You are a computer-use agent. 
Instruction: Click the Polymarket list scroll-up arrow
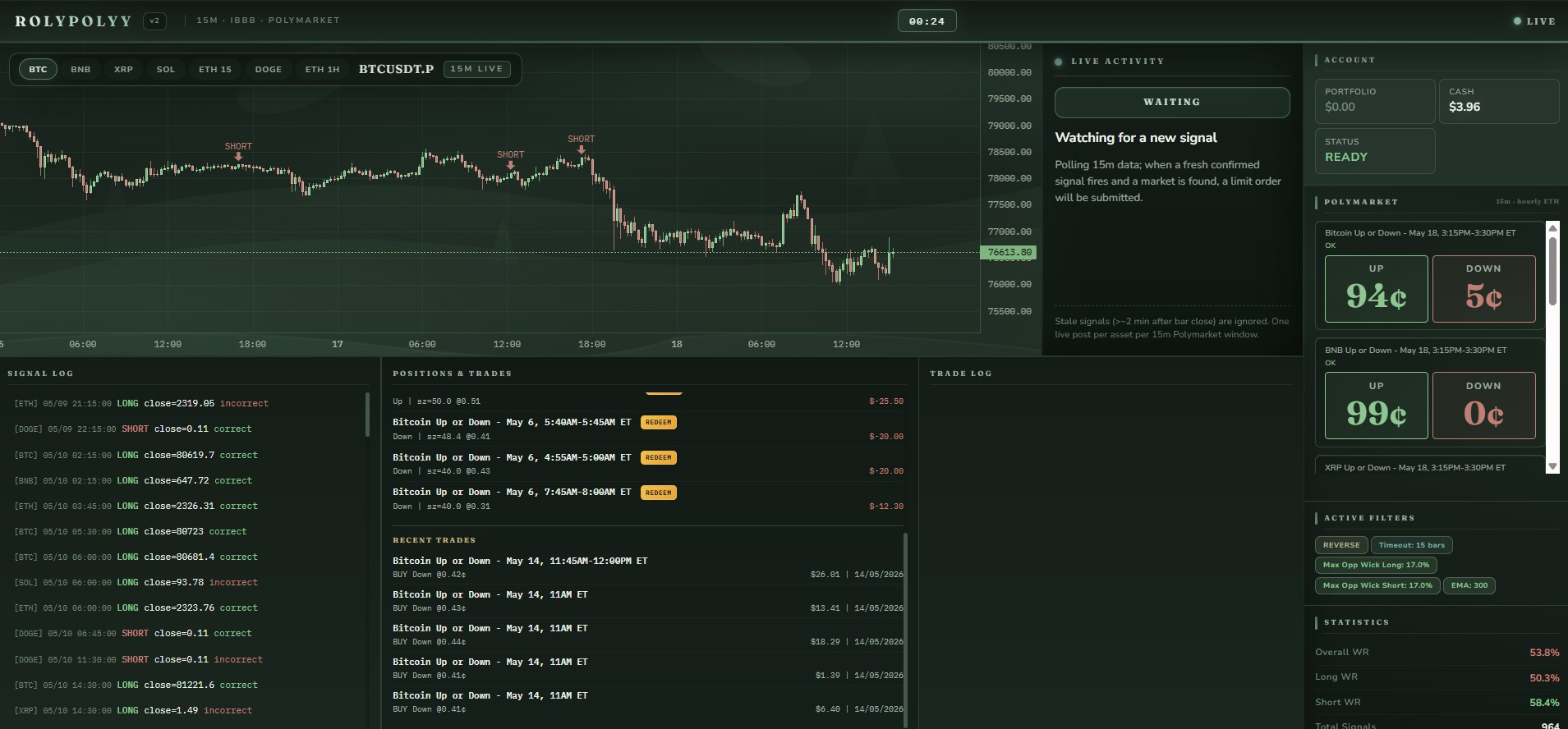1552,228
